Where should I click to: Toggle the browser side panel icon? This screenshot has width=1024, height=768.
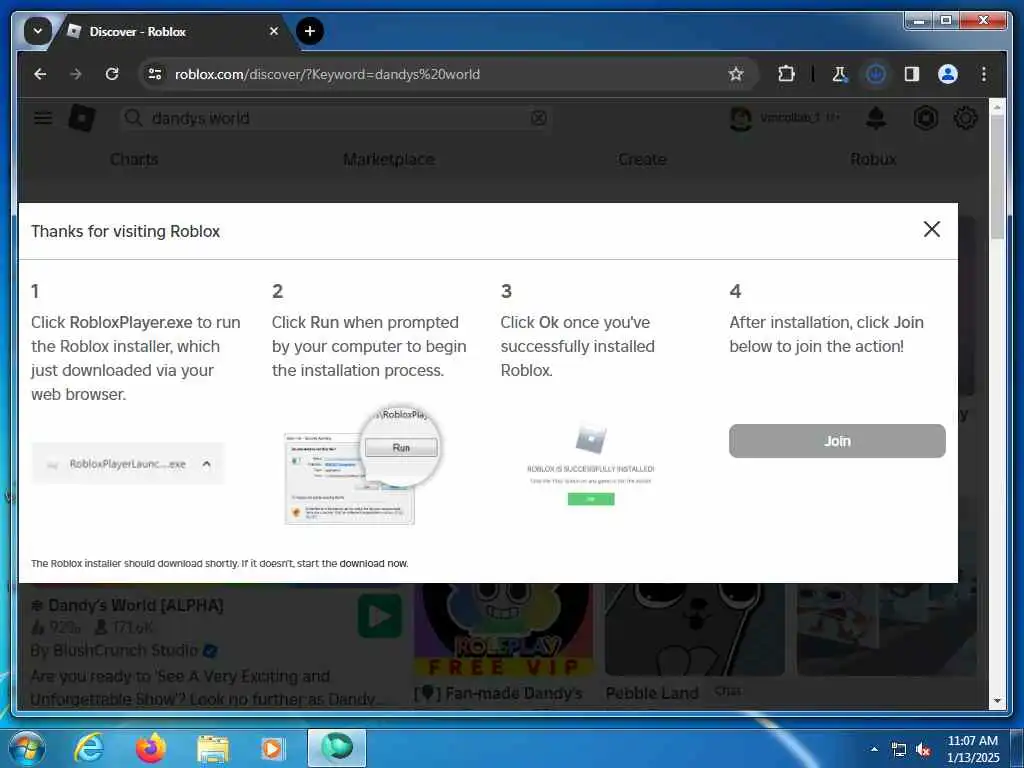(x=912, y=74)
